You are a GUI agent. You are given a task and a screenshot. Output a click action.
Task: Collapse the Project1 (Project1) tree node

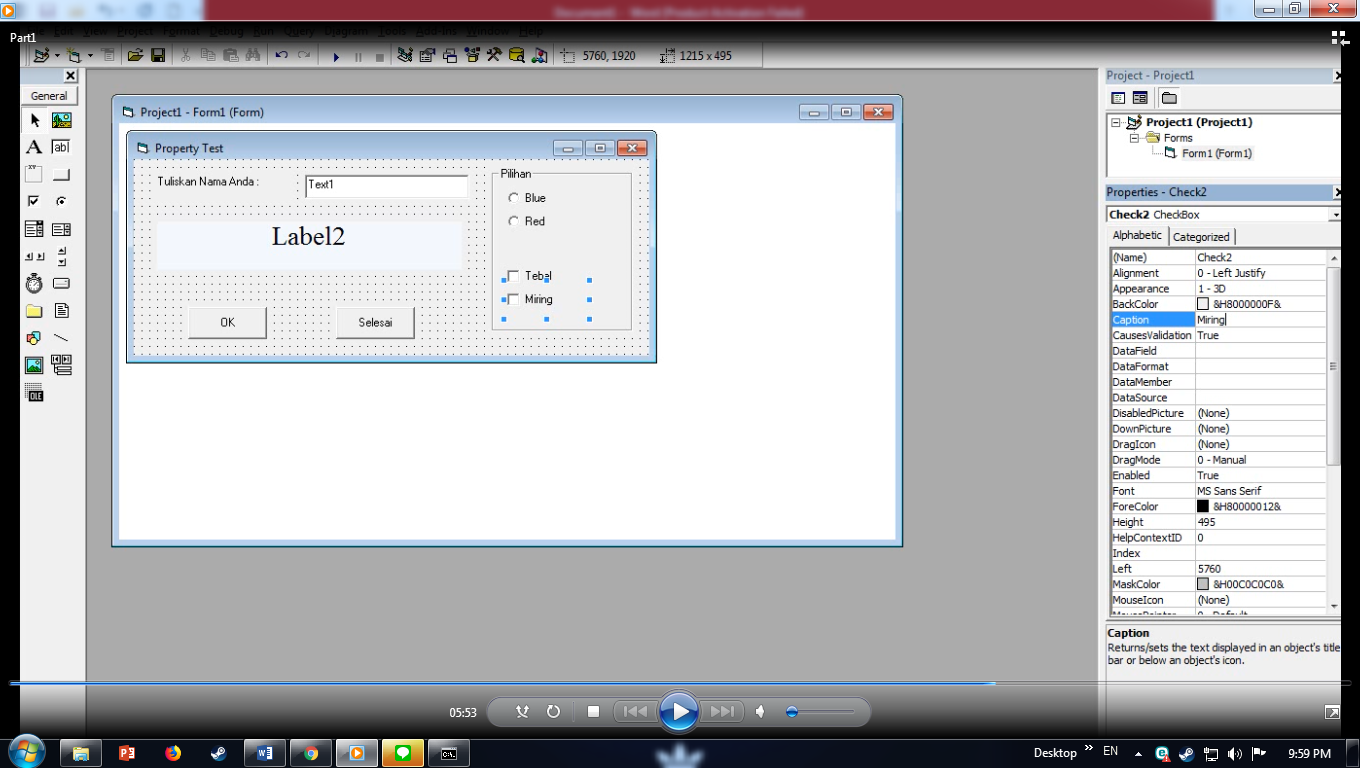pyautogui.click(x=1117, y=122)
